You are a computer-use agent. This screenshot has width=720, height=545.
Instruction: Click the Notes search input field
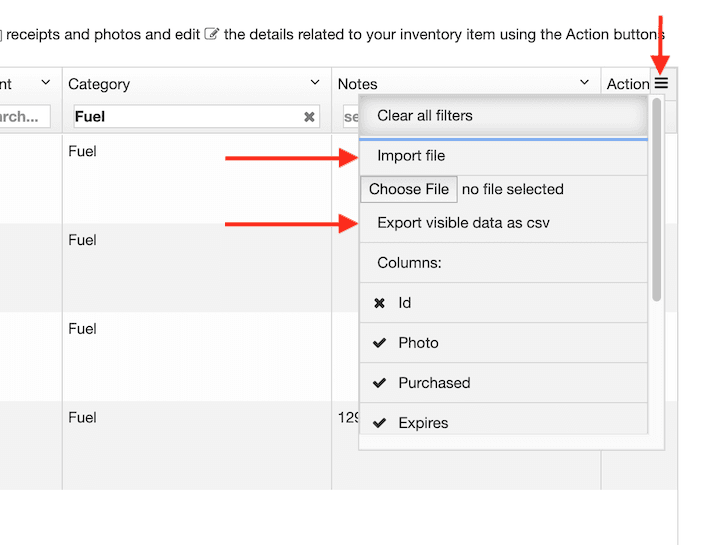coord(351,117)
